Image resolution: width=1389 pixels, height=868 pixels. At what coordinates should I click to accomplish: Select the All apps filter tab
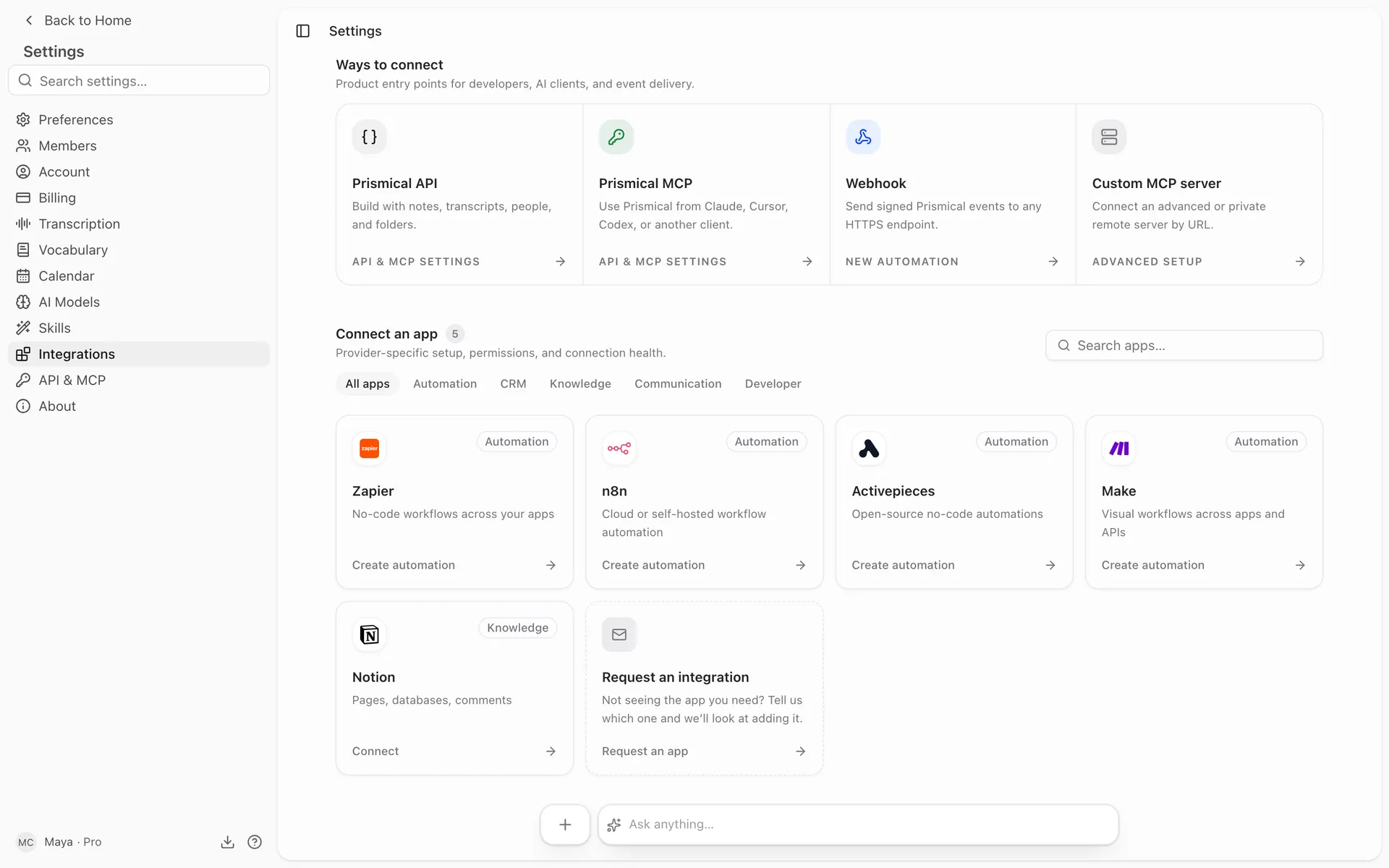click(x=368, y=384)
